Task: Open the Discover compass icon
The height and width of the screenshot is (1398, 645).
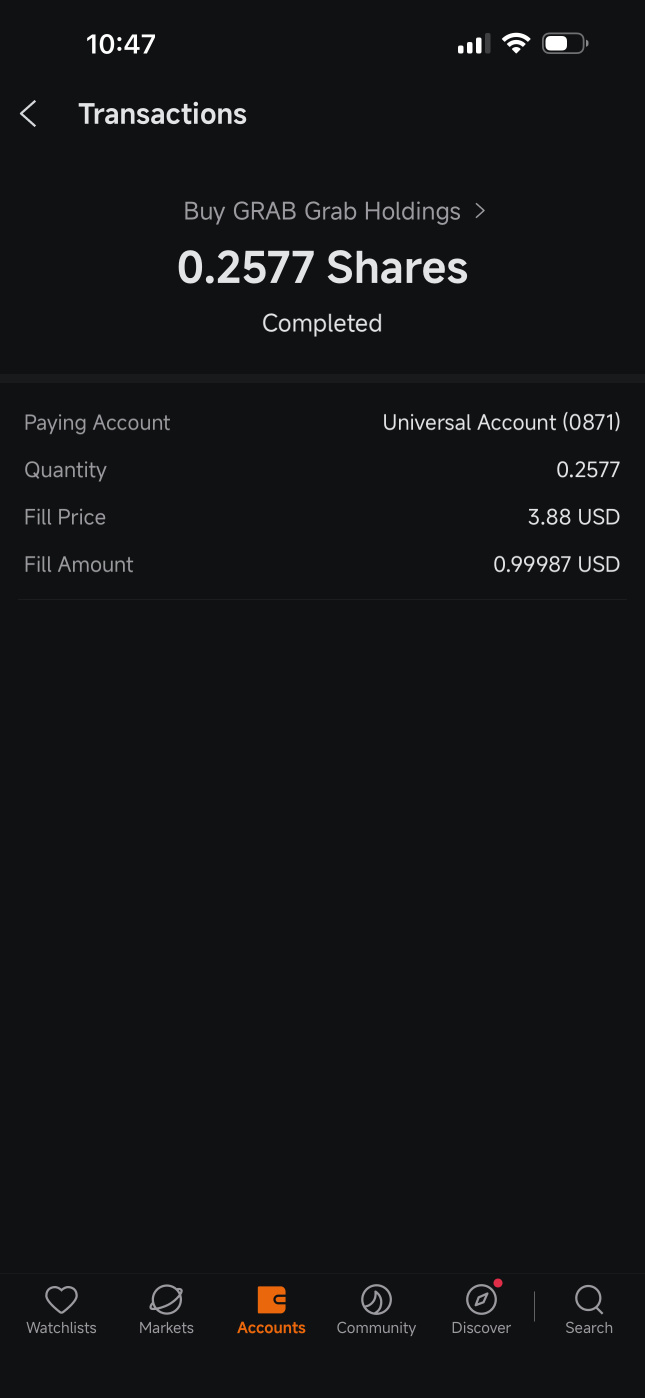Action: pos(482,1298)
